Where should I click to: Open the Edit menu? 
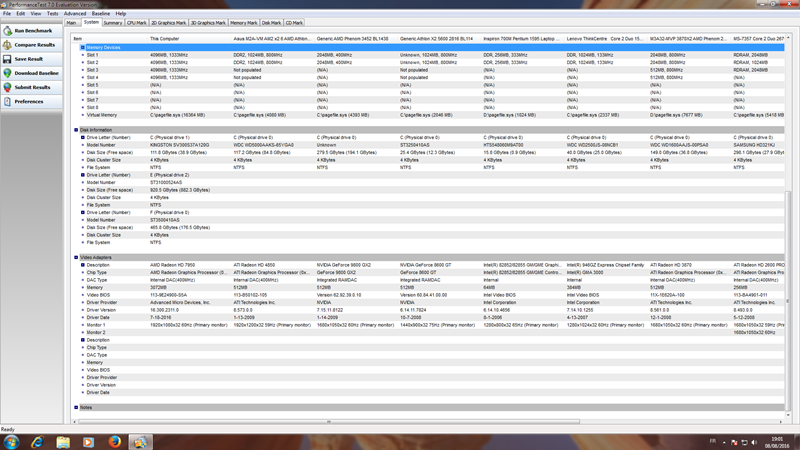[20, 14]
